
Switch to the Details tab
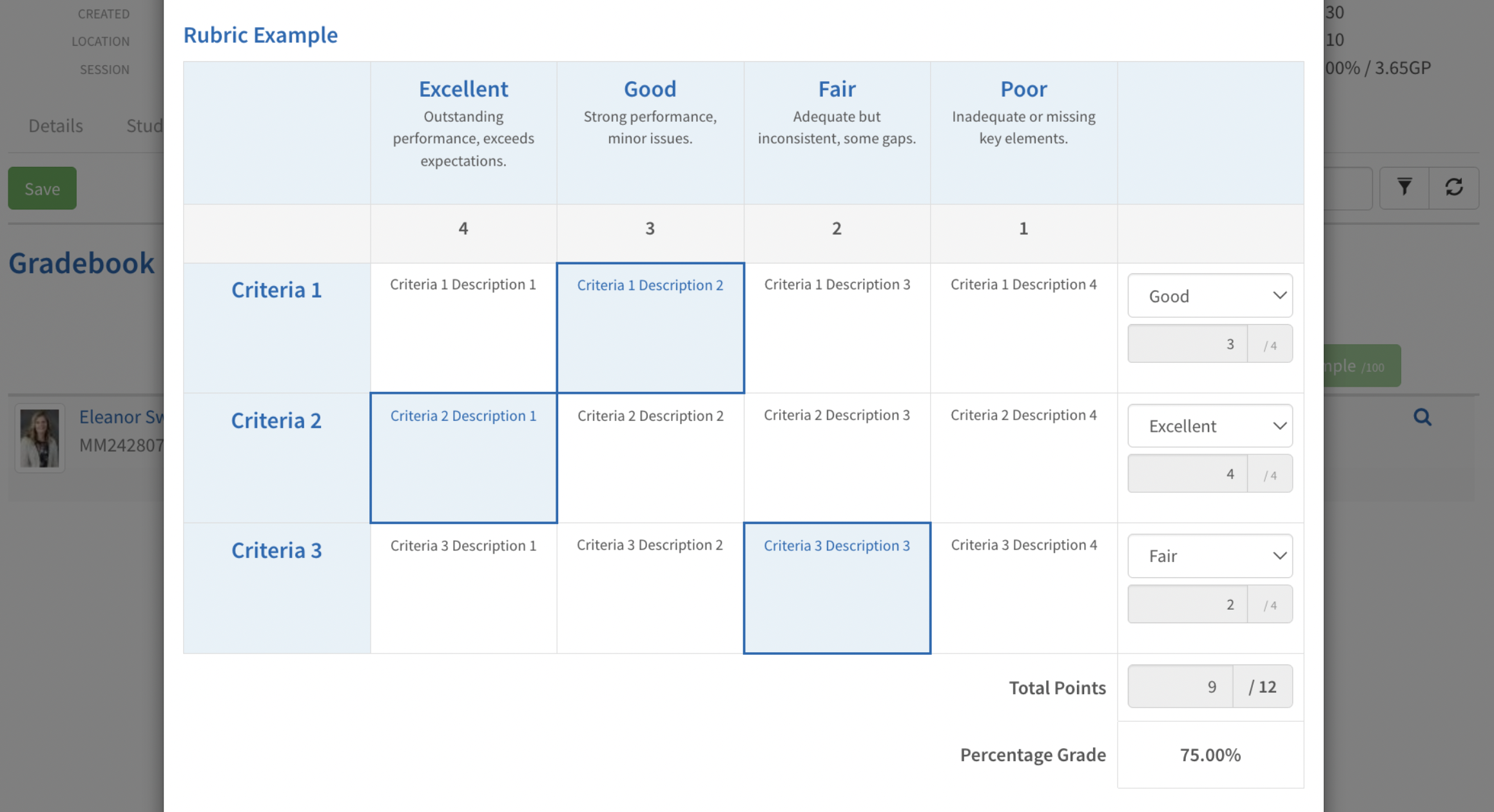click(55, 126)
